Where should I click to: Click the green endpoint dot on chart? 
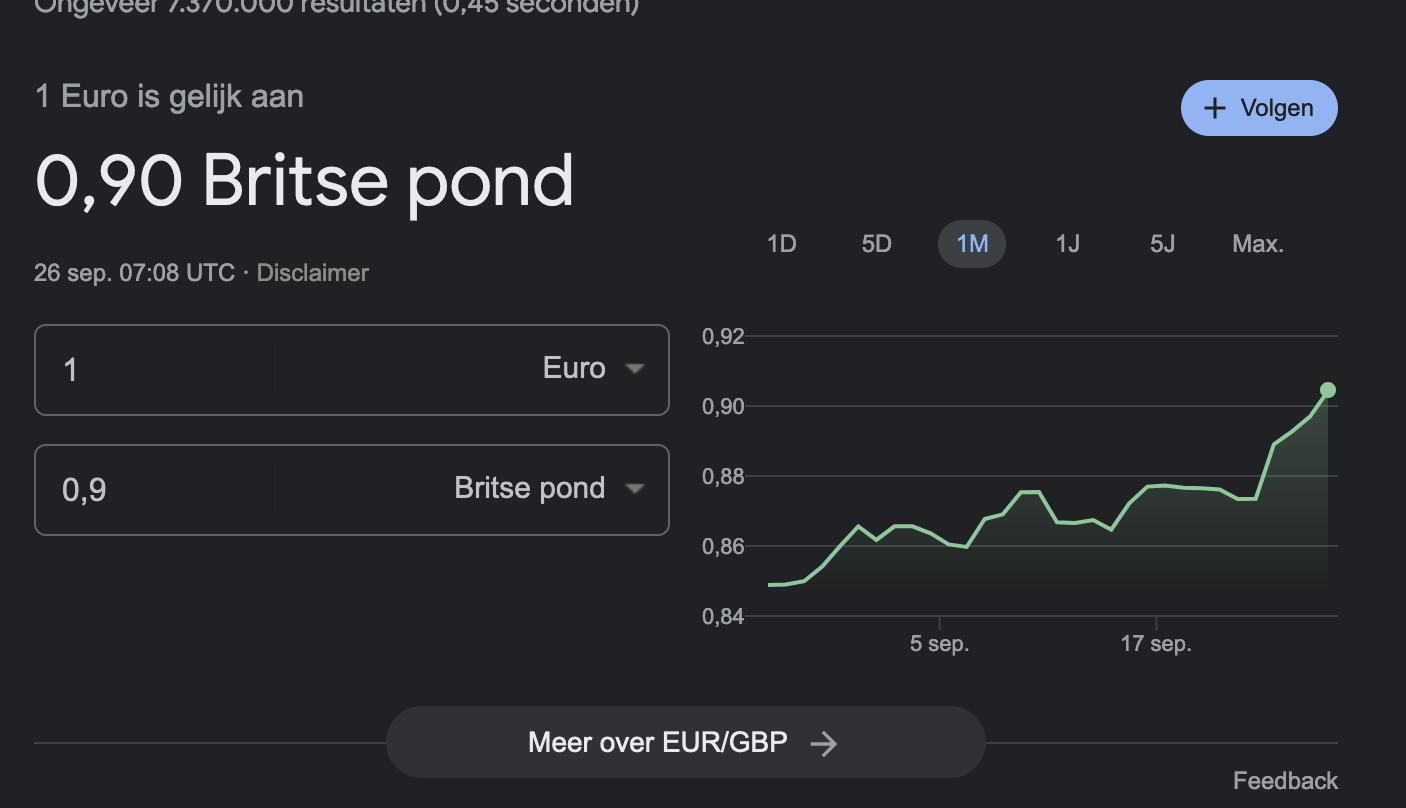pos(1328,390)
